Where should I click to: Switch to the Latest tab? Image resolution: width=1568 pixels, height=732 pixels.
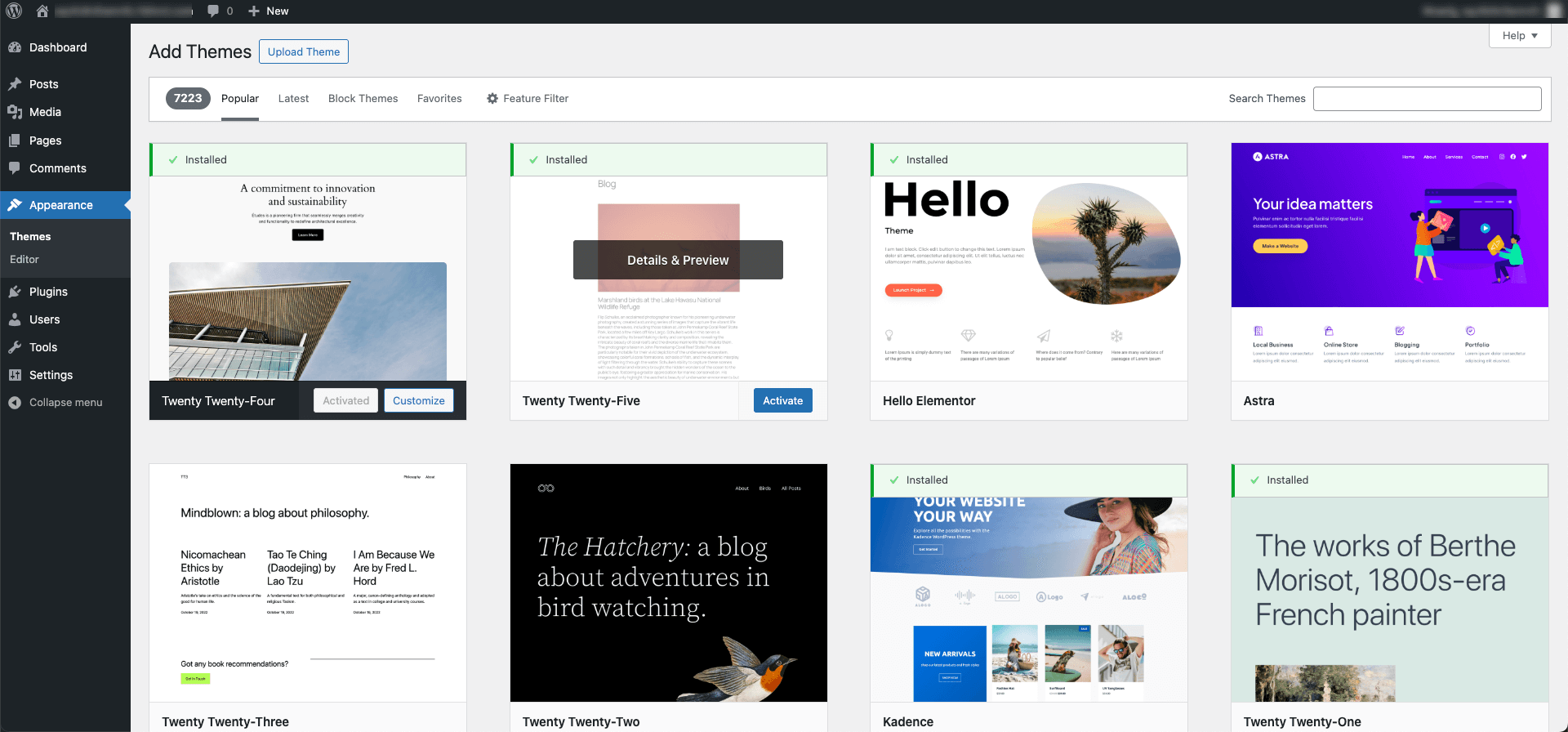293,99
